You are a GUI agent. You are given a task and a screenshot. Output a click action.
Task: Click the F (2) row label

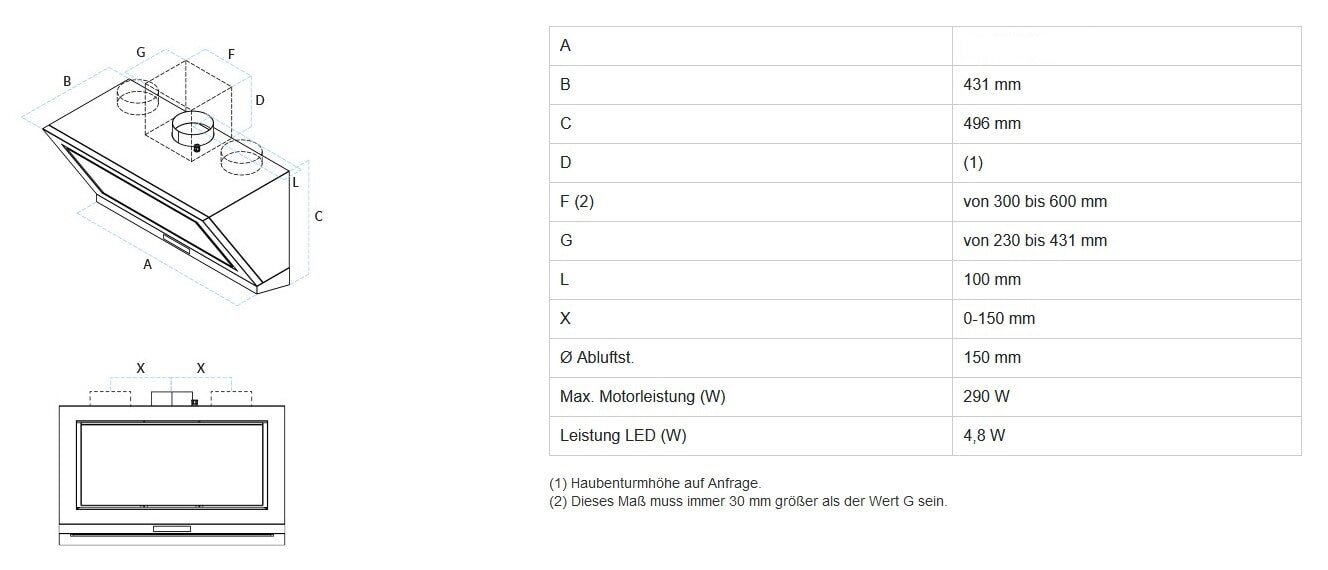coord(577,201)
